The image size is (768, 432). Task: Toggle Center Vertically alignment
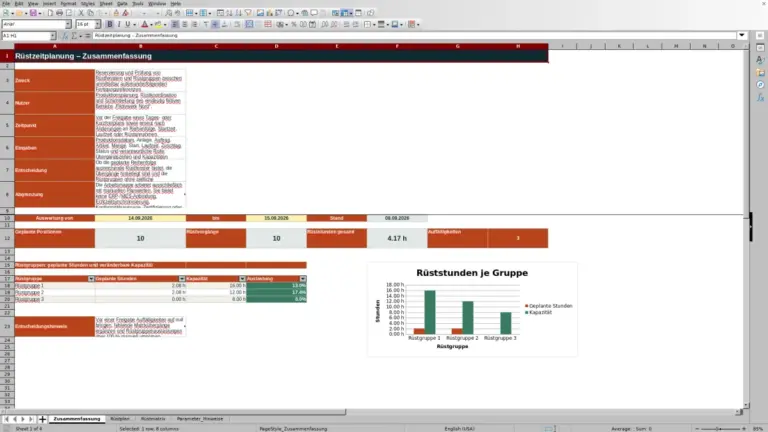click(215, 24)
